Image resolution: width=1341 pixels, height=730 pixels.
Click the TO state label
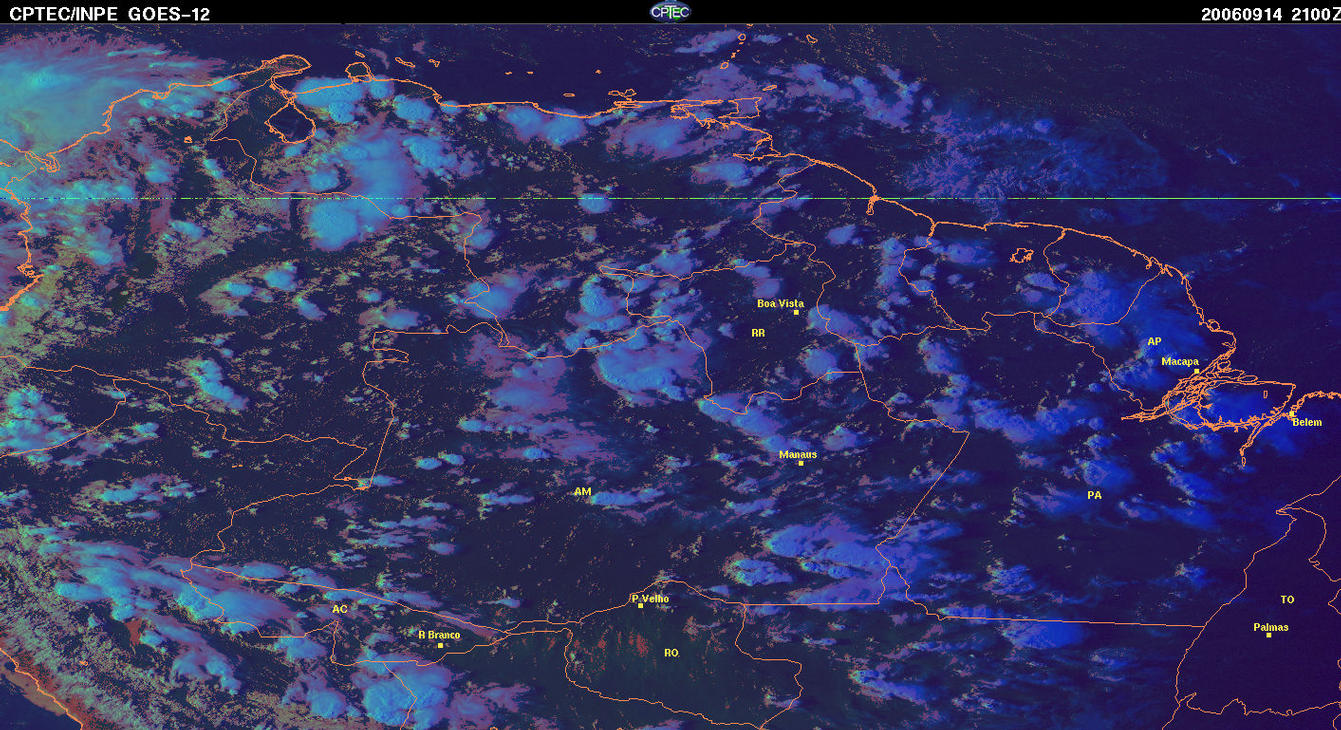click(x=1287, y=600)
